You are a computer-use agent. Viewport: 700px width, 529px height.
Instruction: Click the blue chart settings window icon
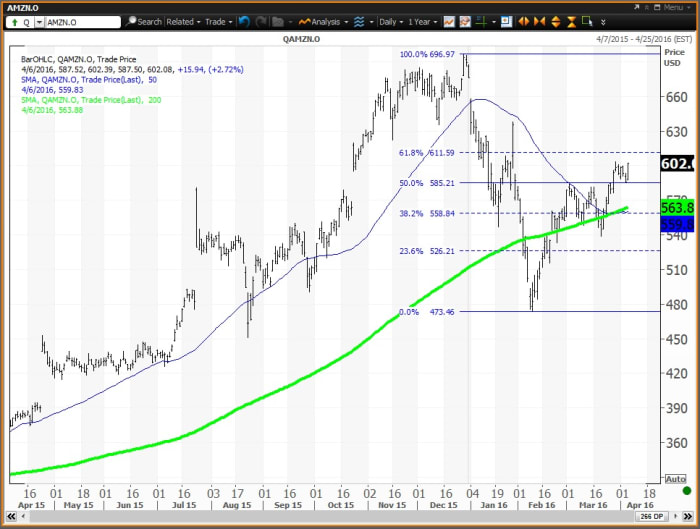pyautogui.click(x=506, y=21)
